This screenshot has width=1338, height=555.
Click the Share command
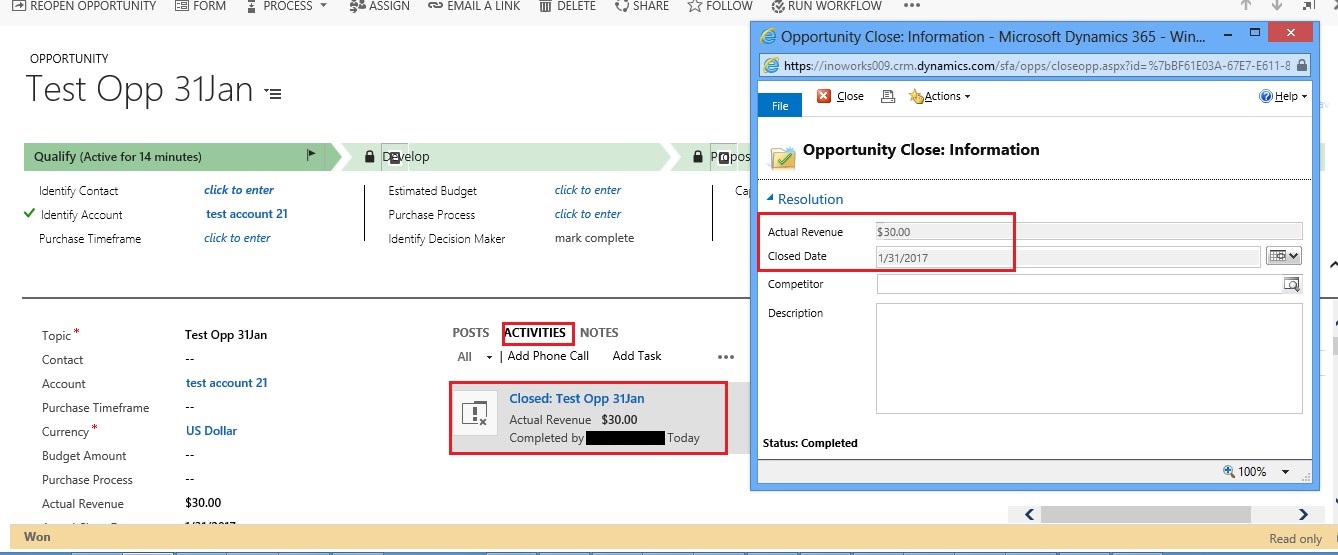[642, 6]
